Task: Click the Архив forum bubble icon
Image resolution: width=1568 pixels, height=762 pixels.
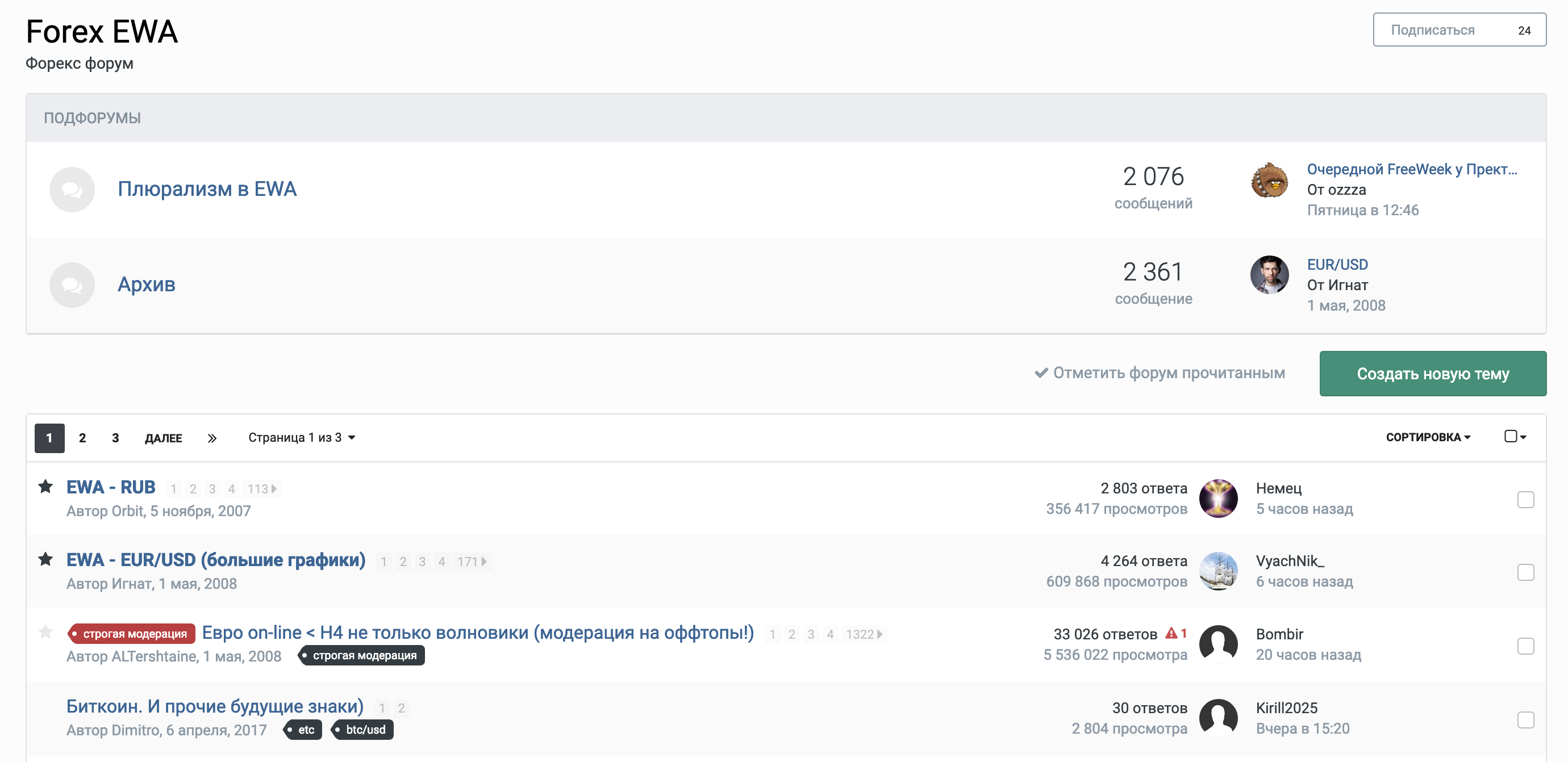Action: tap(72, 284)
